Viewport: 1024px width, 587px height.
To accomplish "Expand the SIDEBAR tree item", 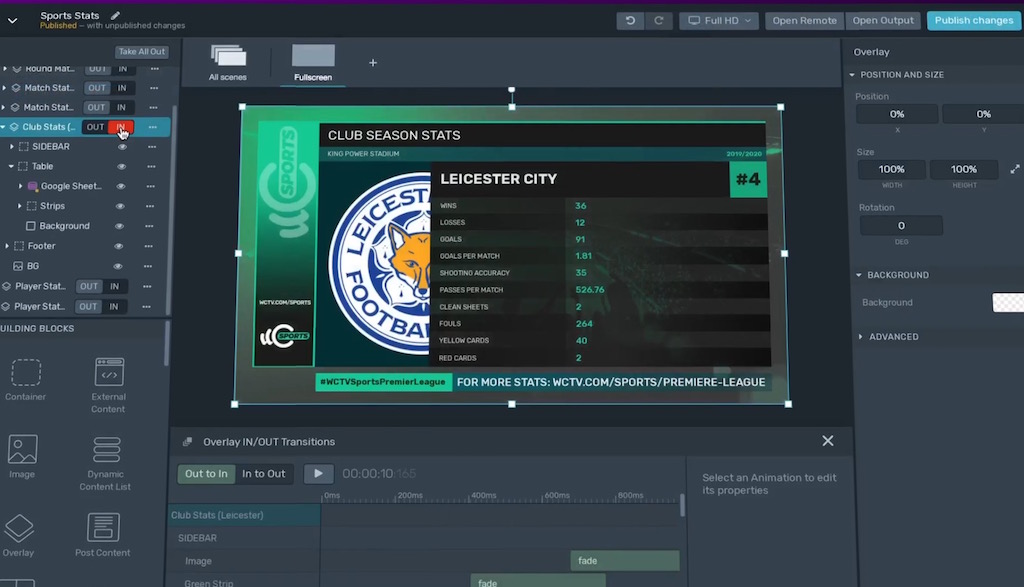I will tap(12, 147).
